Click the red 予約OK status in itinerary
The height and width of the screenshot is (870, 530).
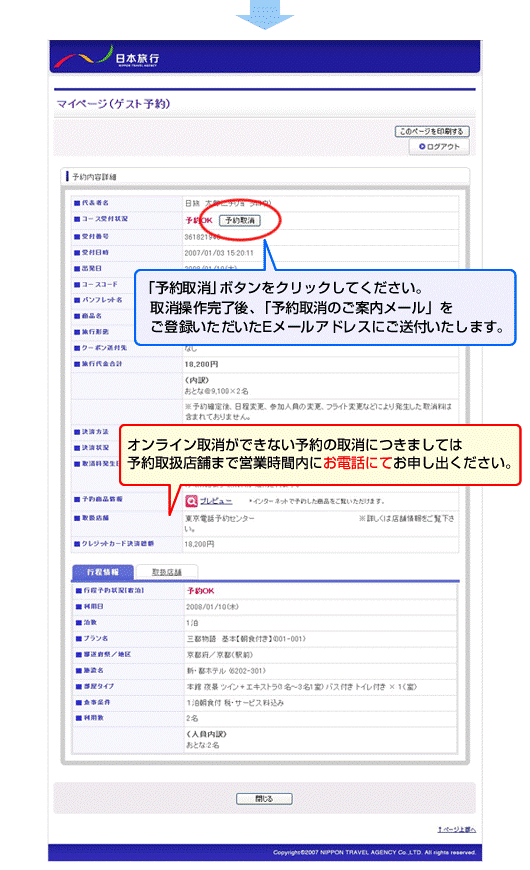pyautogui.click(x=200, y=591)
